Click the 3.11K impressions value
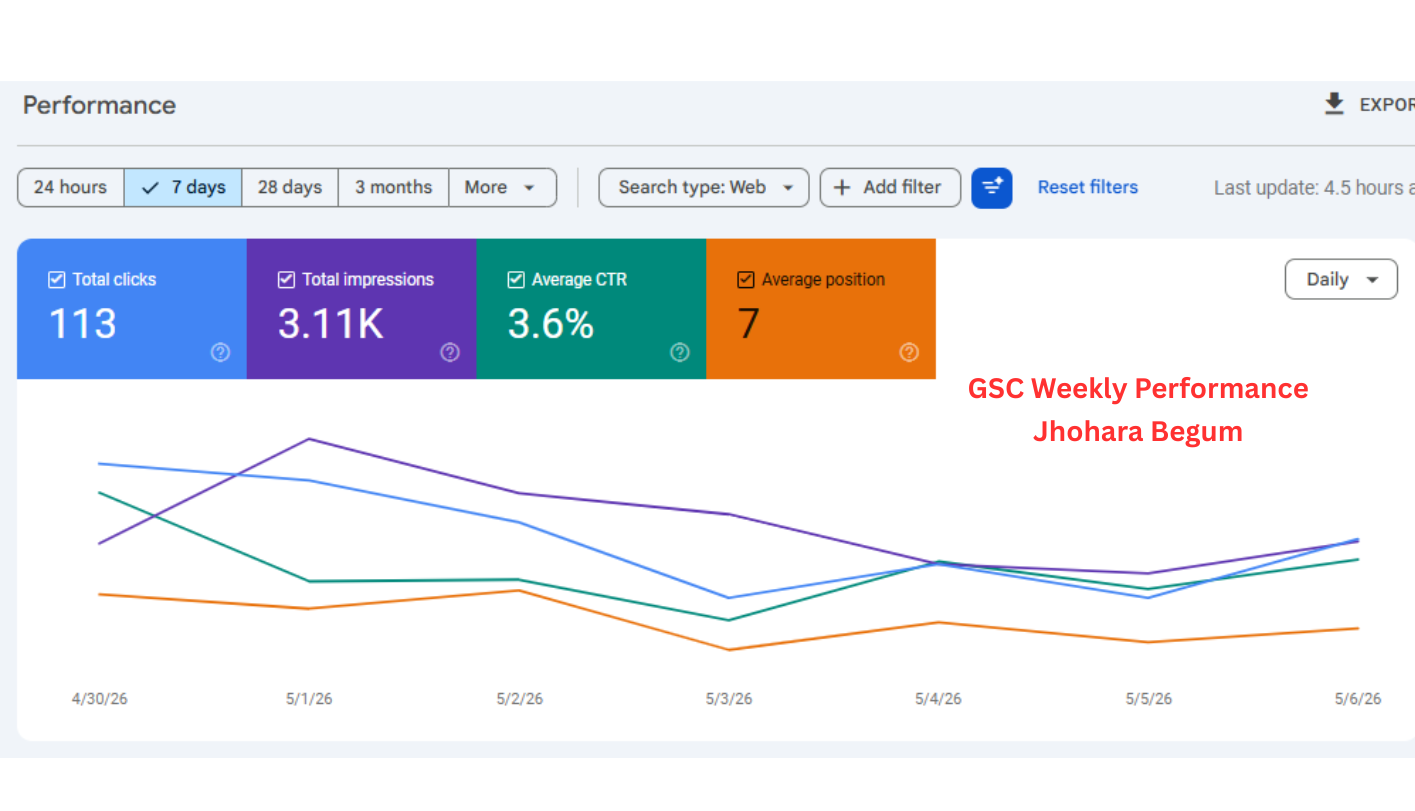The width and height of the screenshot is (1415, 811). [331, 324]
